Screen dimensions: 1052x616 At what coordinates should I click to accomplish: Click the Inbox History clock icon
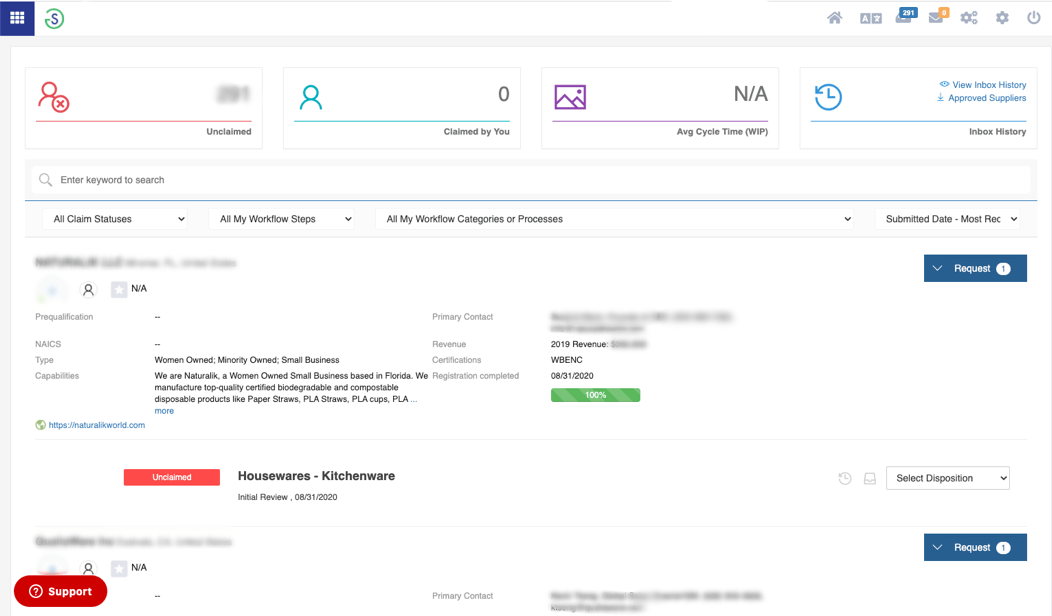(828, 97)
